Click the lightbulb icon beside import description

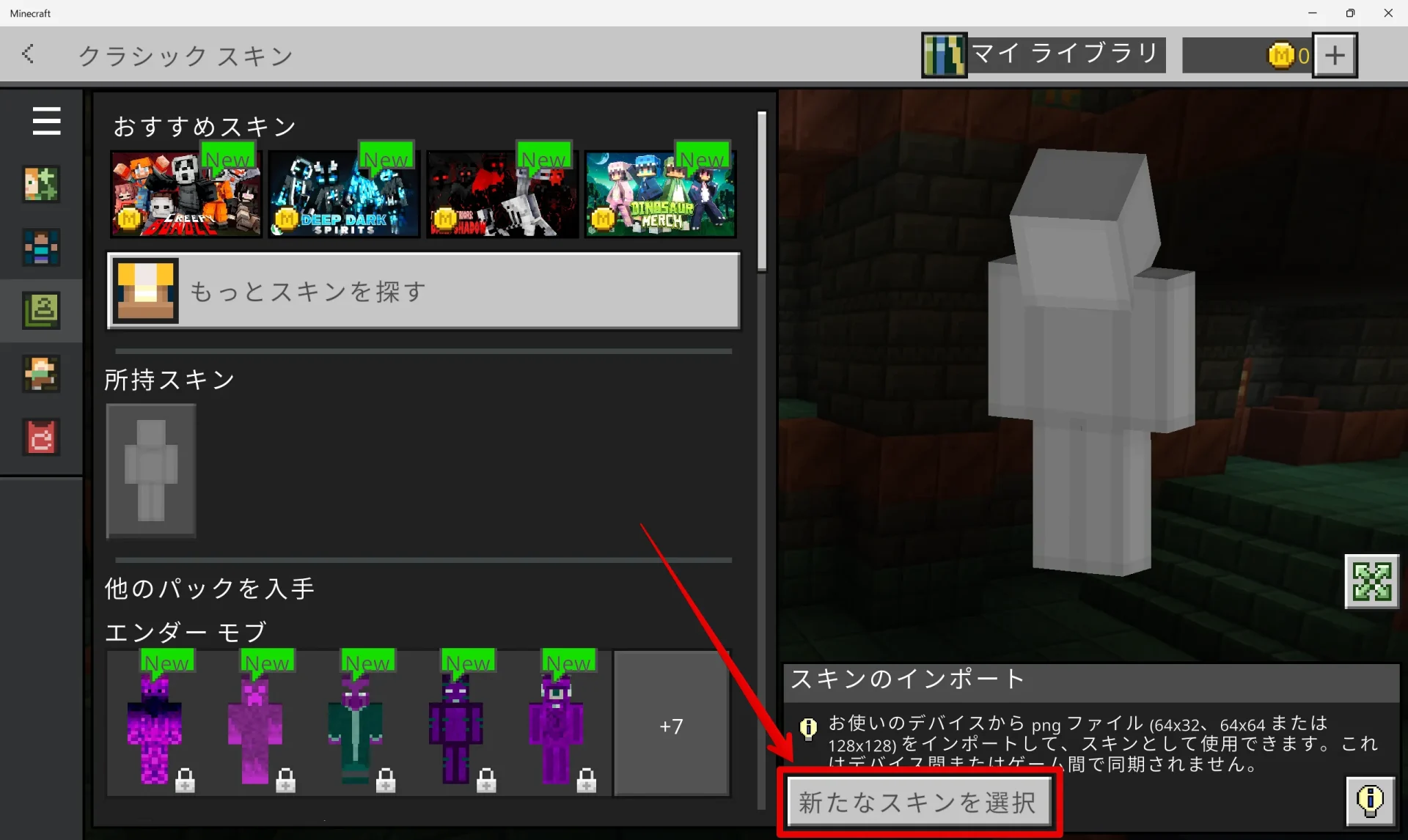[808, 728]
